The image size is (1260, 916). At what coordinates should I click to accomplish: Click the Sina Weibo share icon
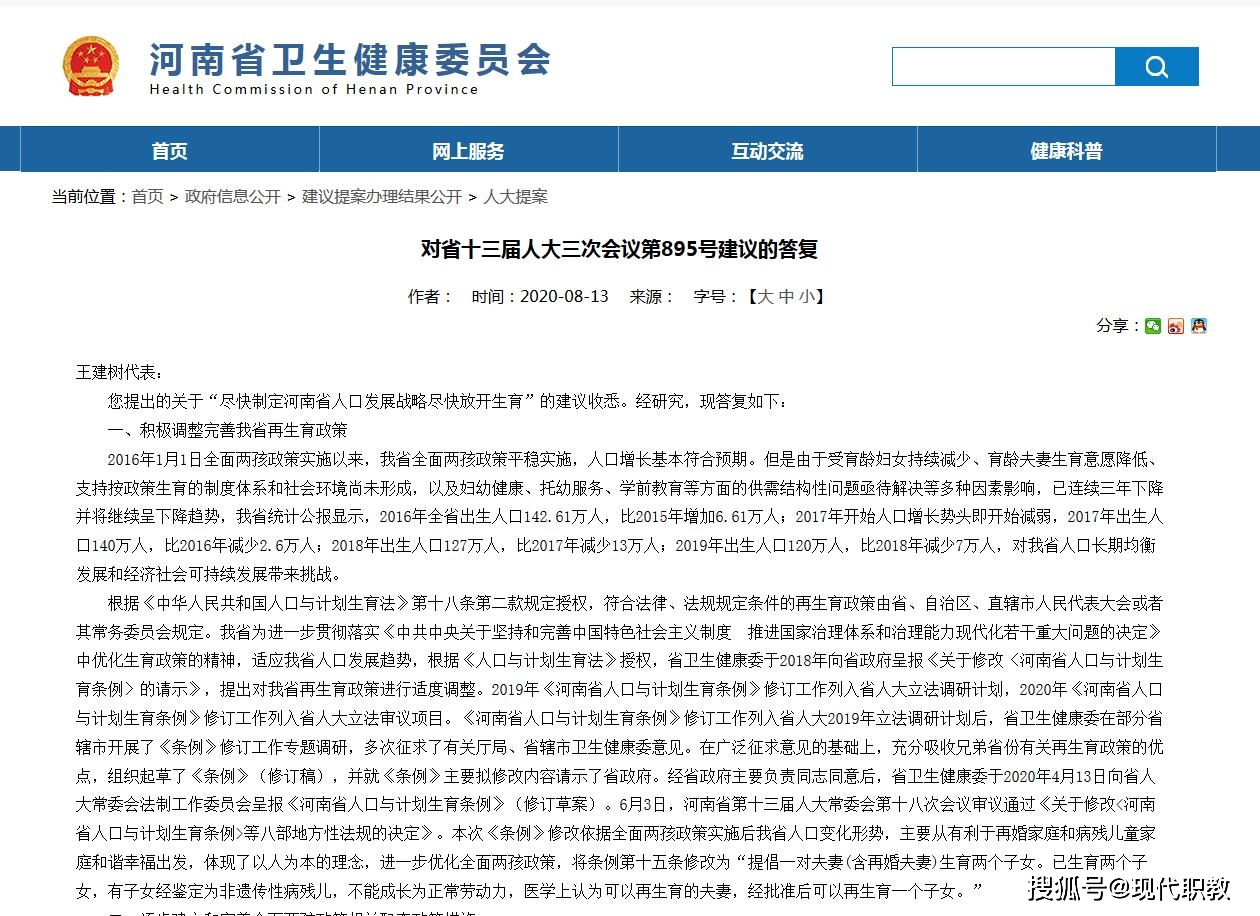click(x=1176, y=326)
